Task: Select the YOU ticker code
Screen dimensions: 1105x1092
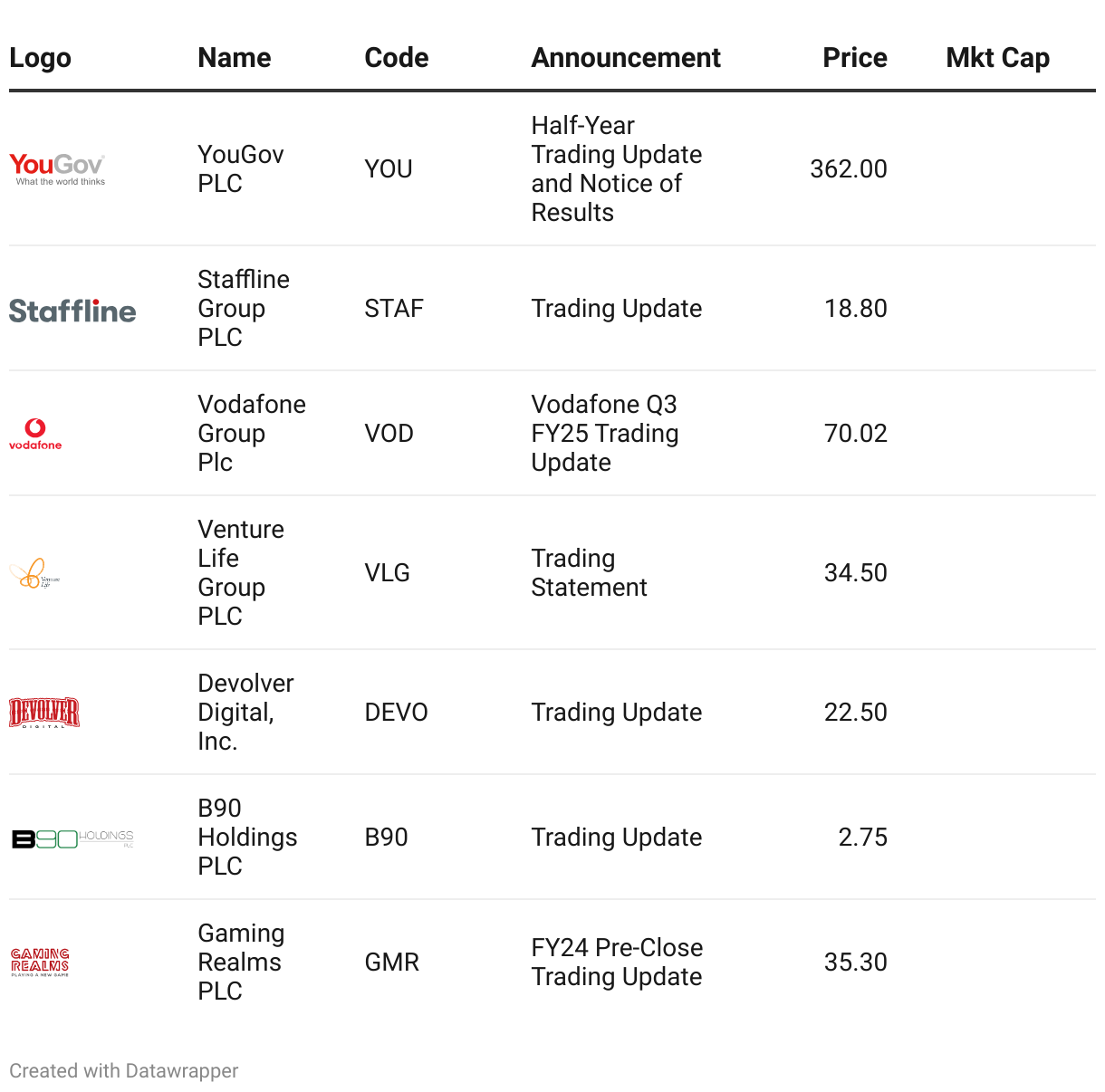Action: pyautogui.click(x=389, y=169)
